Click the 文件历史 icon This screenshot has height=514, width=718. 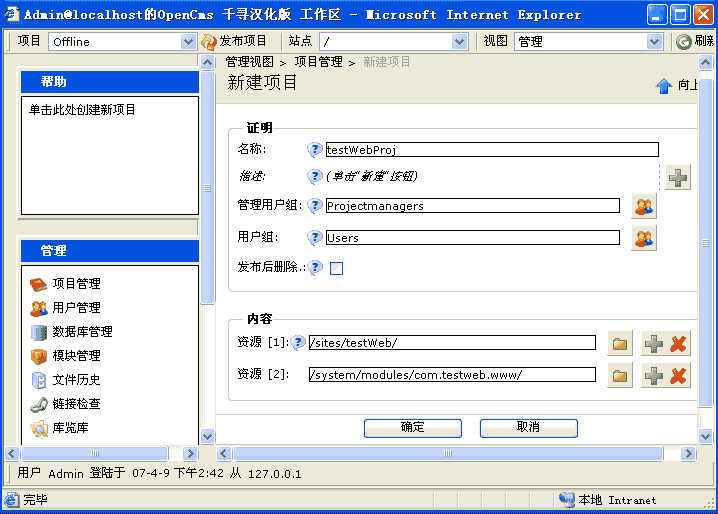(39, 380)
